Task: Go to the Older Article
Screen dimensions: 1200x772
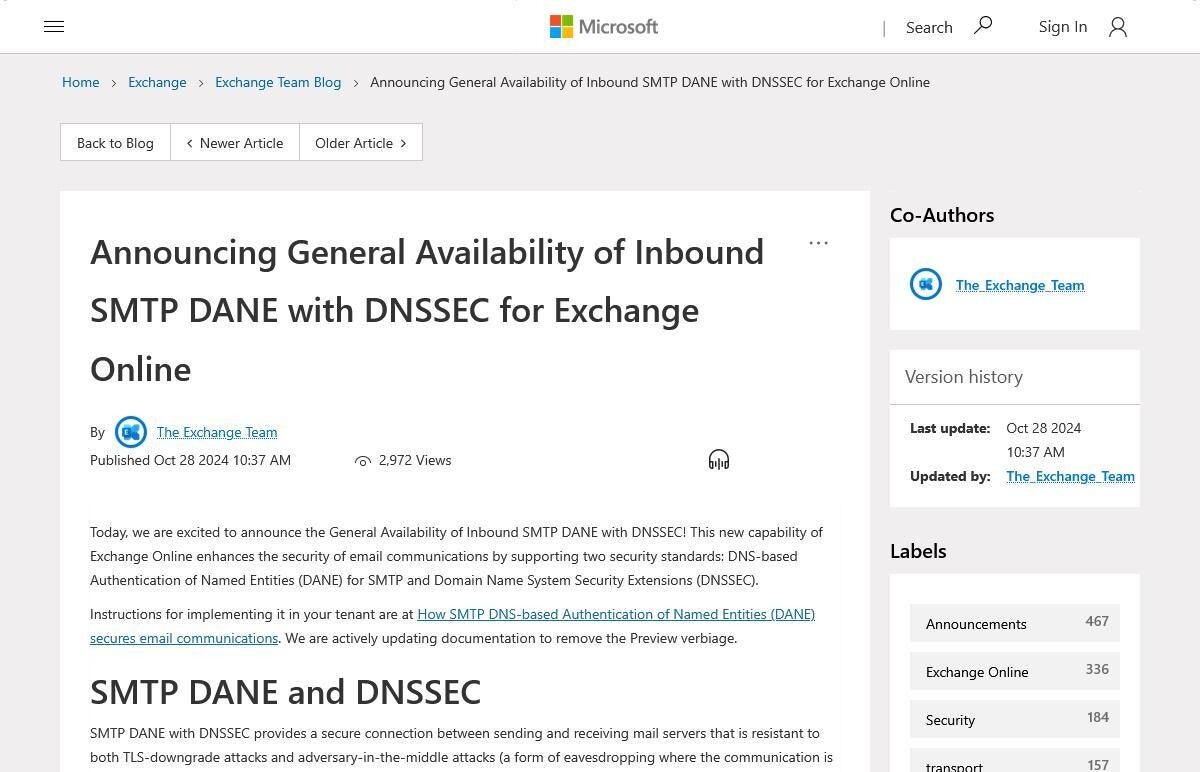Action: (361, 143)
